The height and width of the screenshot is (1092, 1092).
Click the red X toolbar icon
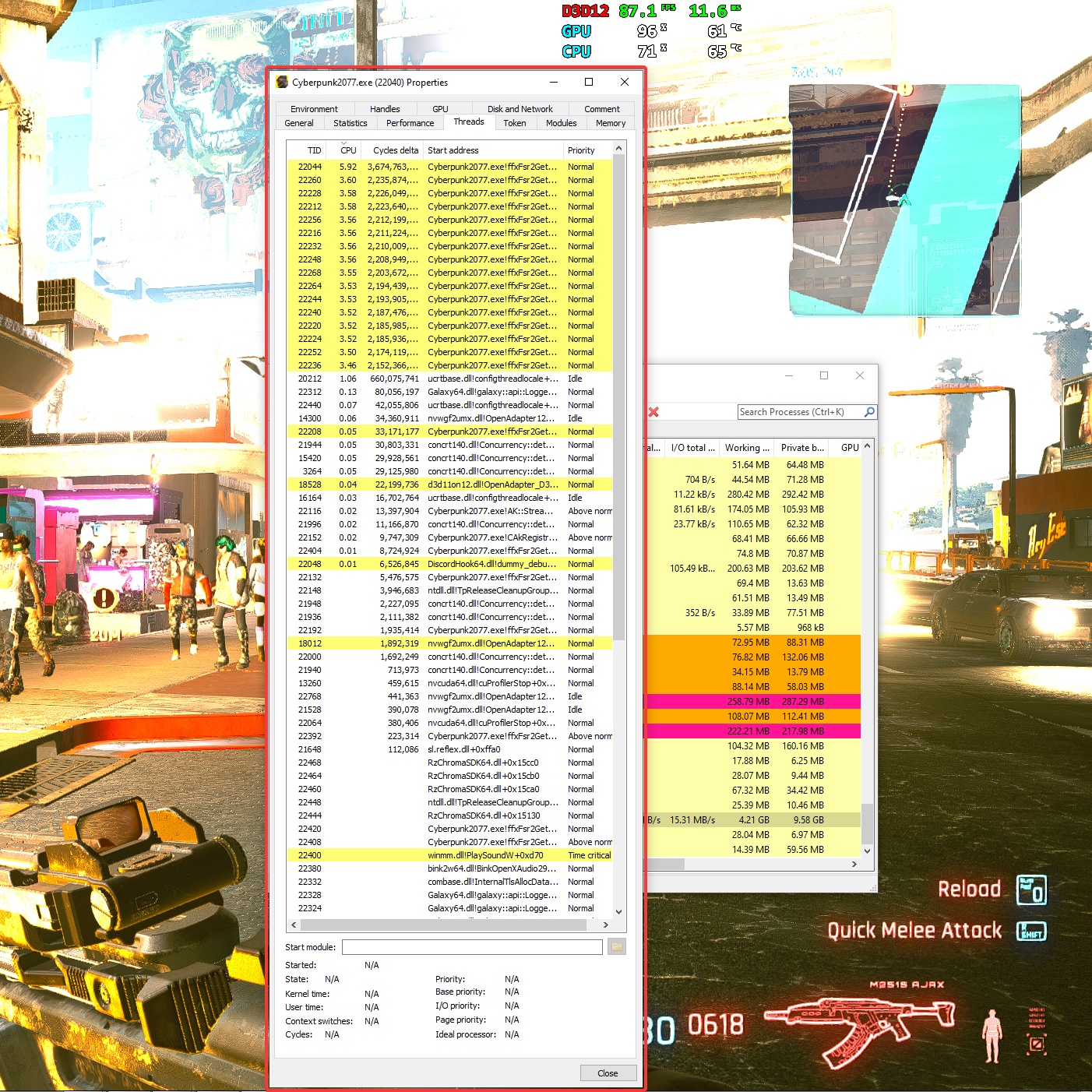653,412
